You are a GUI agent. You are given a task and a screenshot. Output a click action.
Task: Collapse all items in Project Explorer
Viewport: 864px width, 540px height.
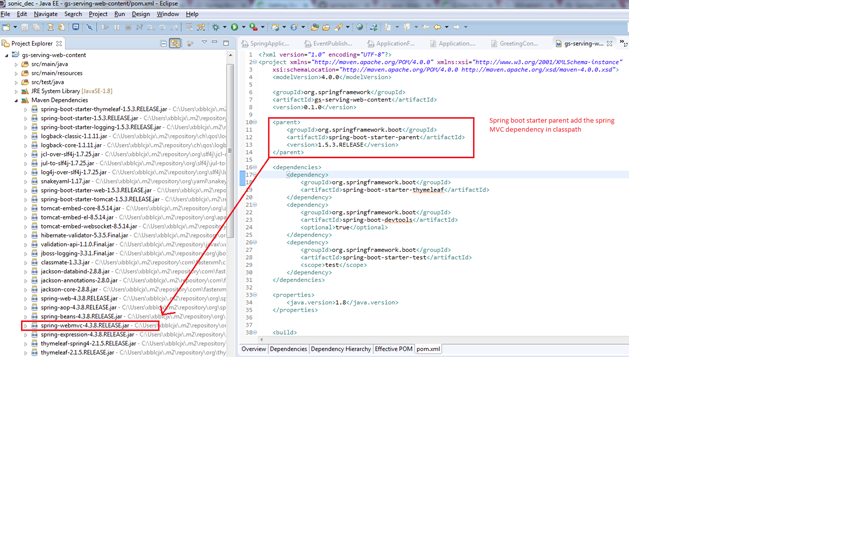coord(164,44)
